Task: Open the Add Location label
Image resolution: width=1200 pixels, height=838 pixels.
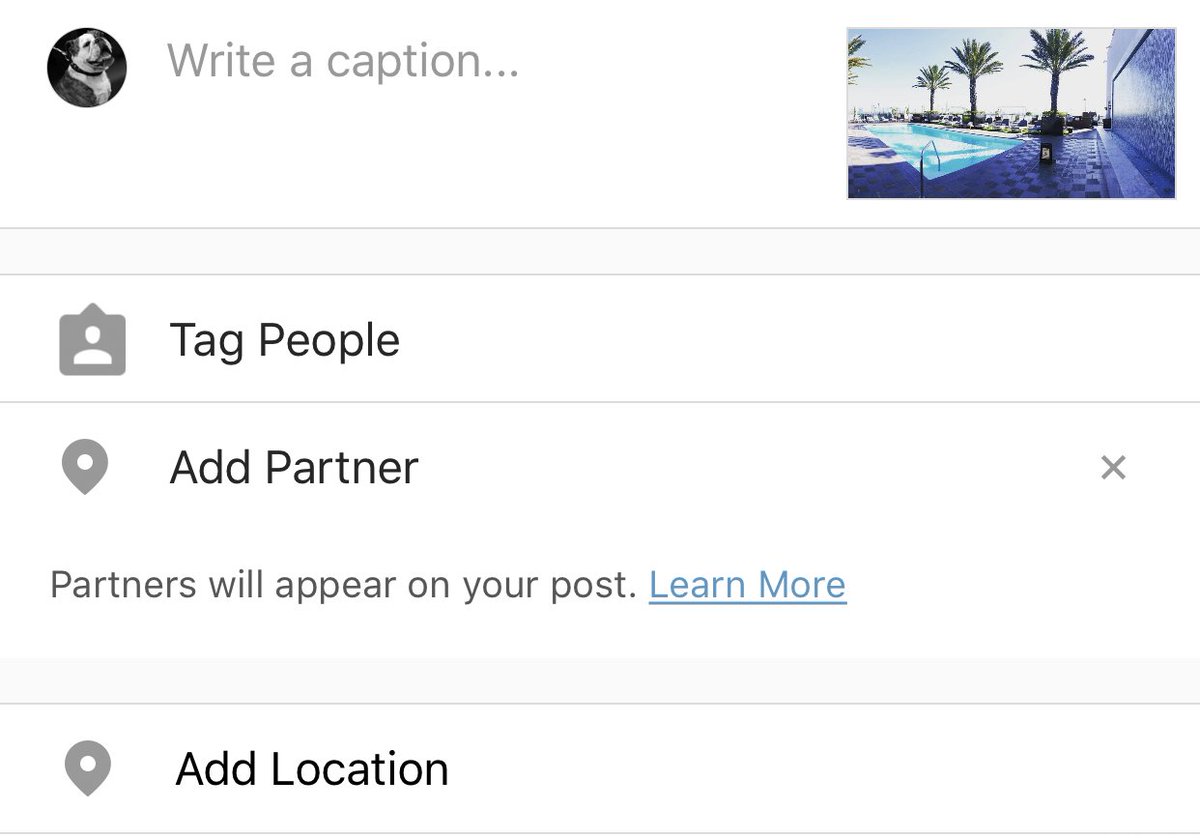Action: pyautogui.click(x=312, y=769)
